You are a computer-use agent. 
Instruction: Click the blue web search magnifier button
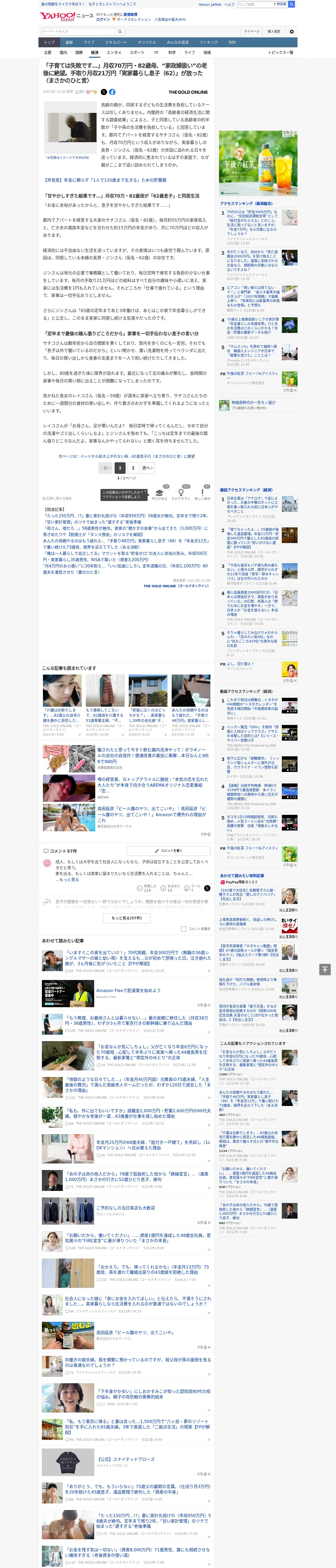(292, 4)
